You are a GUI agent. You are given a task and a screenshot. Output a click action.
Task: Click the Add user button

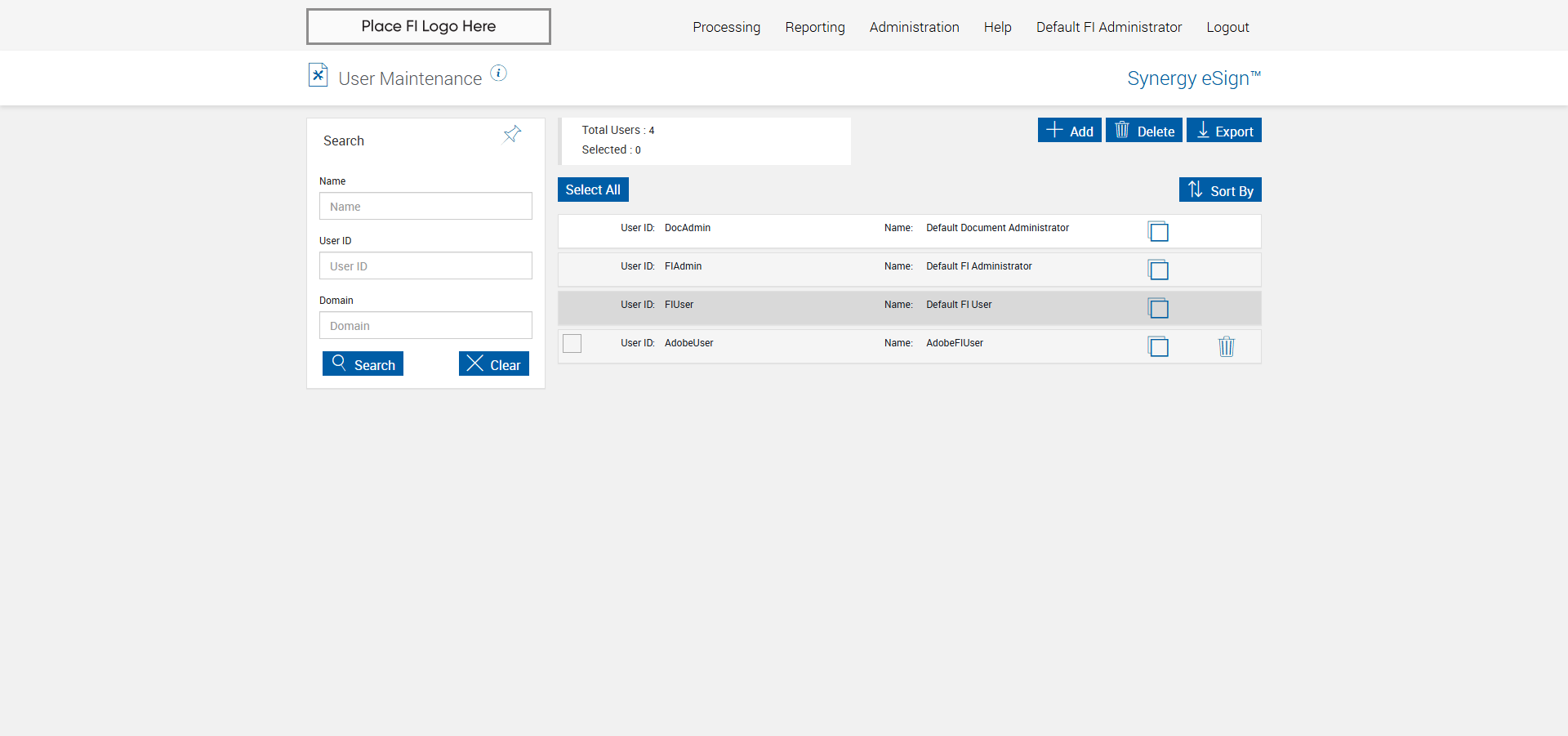[1069, 131]
